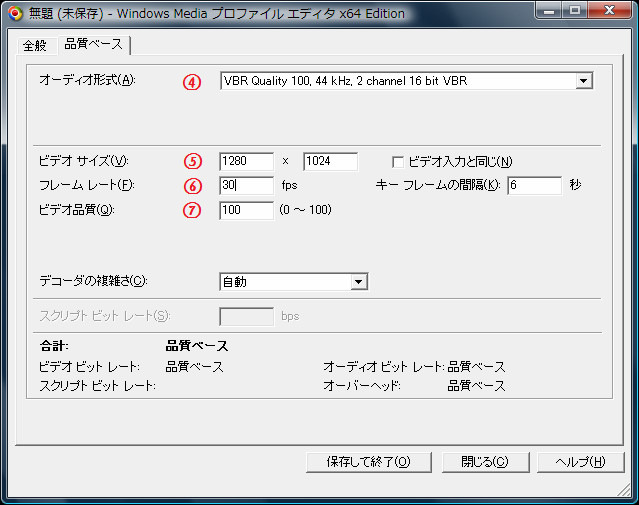
Task: Click the red circled number 4 marker
Action: point(192,81)
